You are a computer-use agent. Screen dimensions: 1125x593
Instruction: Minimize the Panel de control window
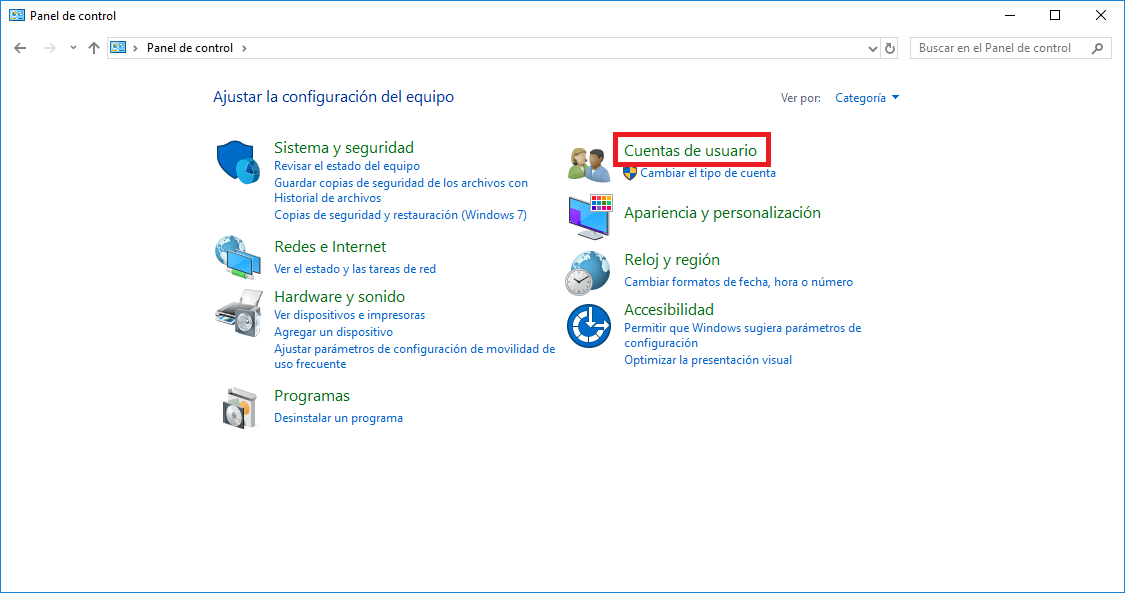point(1009,15)
